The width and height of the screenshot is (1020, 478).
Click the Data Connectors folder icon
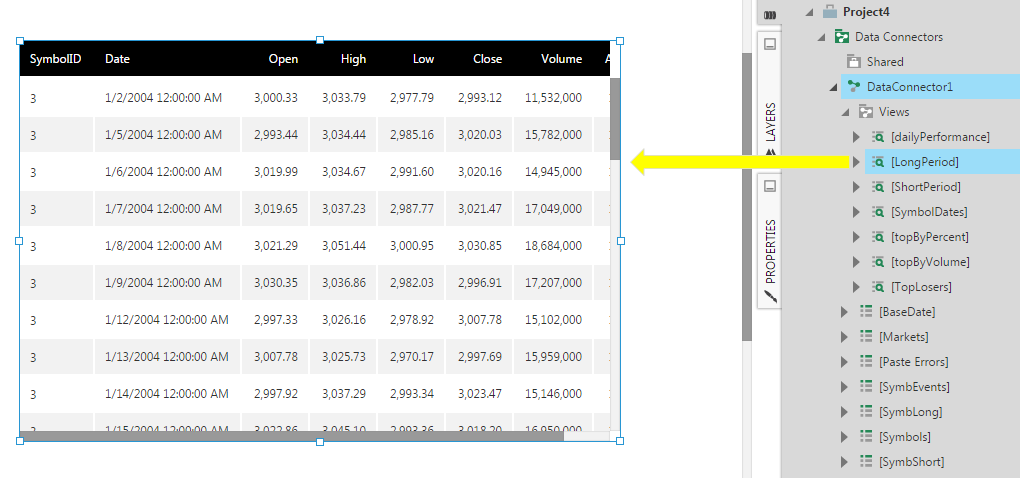coord(842,37)
